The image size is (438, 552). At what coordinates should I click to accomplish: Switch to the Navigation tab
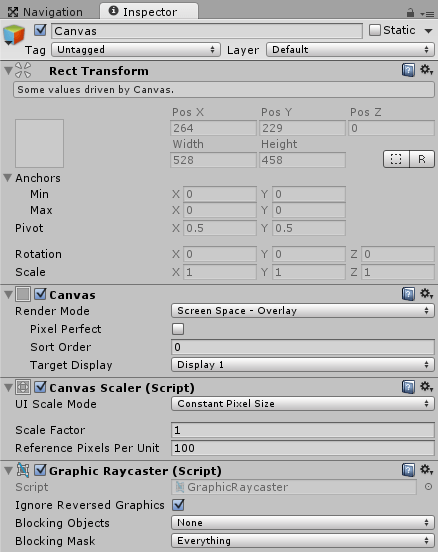(46, 12)
